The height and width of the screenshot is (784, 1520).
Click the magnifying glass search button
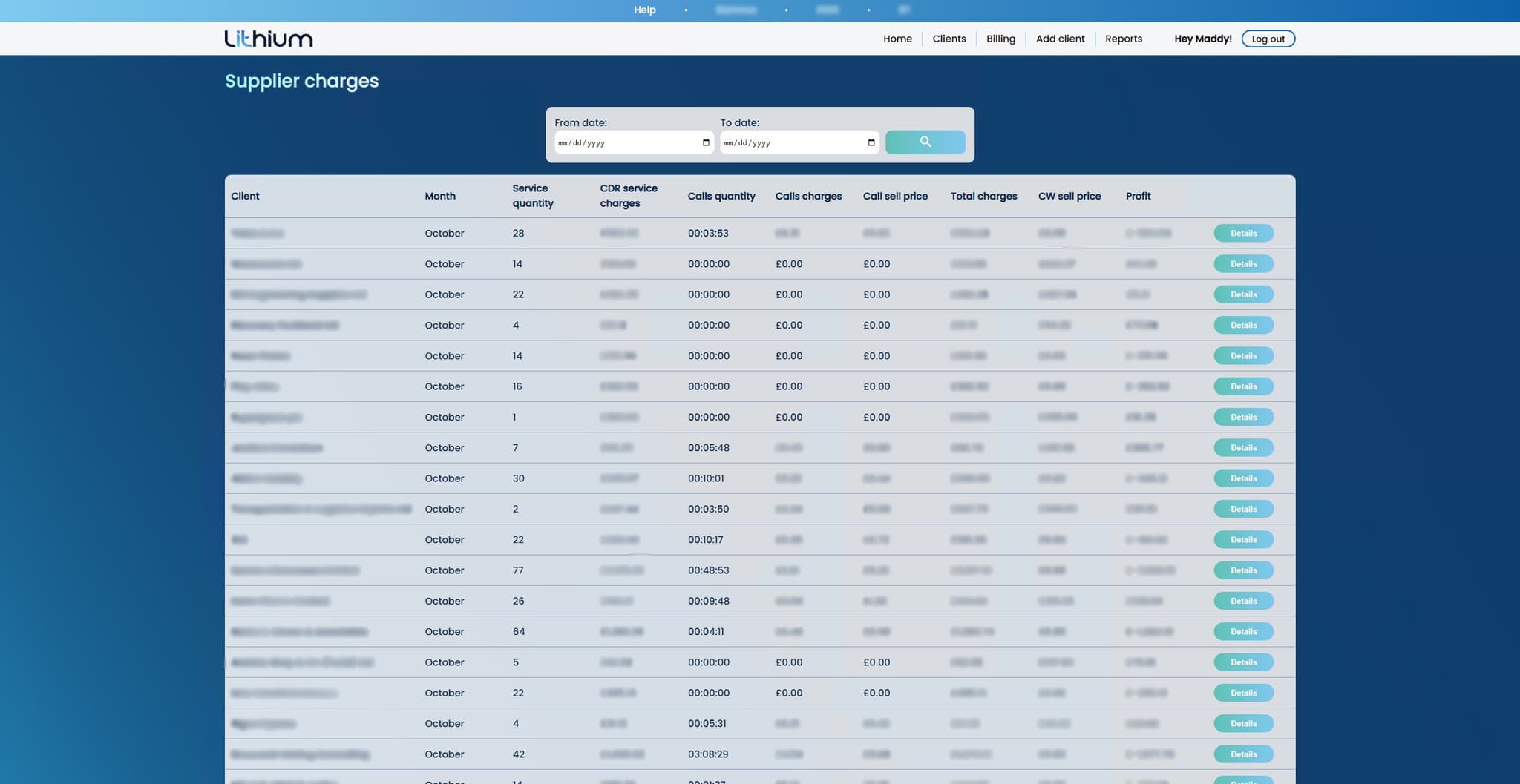(x=925, y=142)
